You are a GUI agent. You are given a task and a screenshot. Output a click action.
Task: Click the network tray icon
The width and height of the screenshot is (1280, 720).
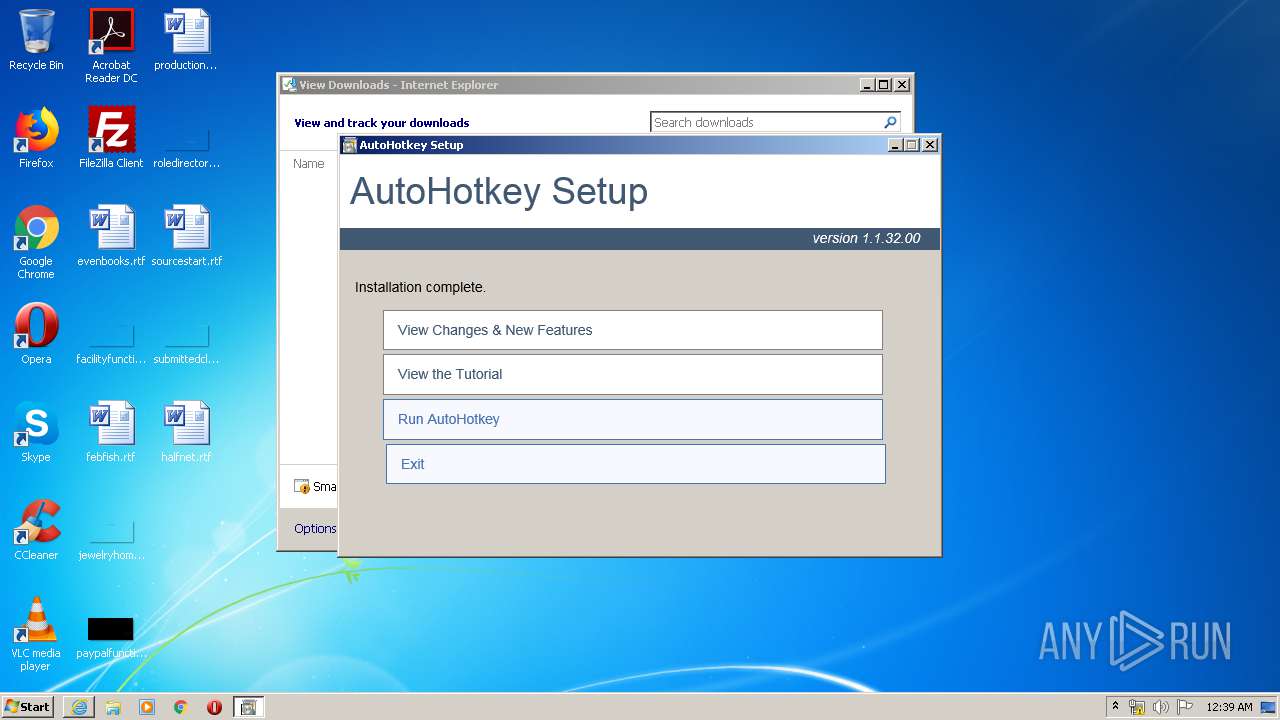point(1137,707)
